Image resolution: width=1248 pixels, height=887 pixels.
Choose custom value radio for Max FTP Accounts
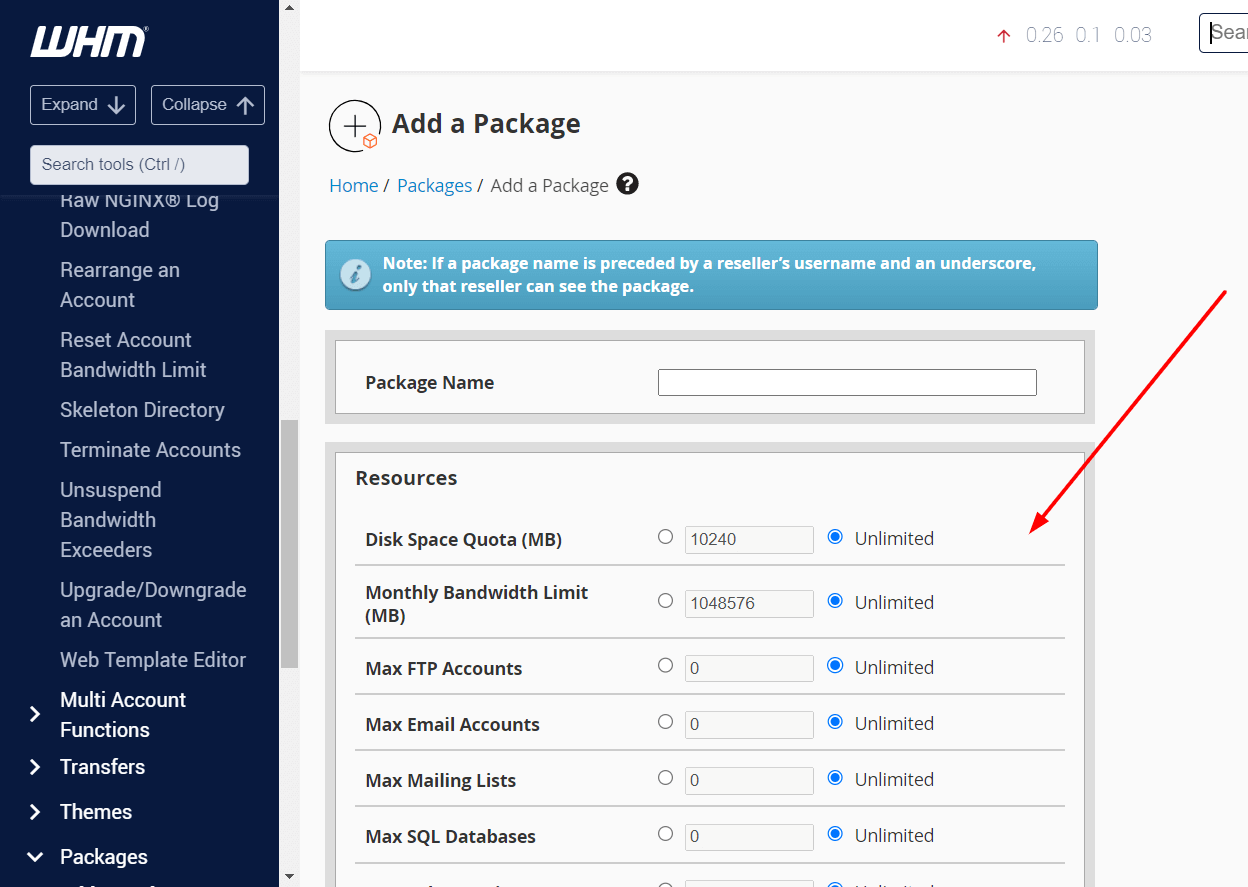(665, 665)
